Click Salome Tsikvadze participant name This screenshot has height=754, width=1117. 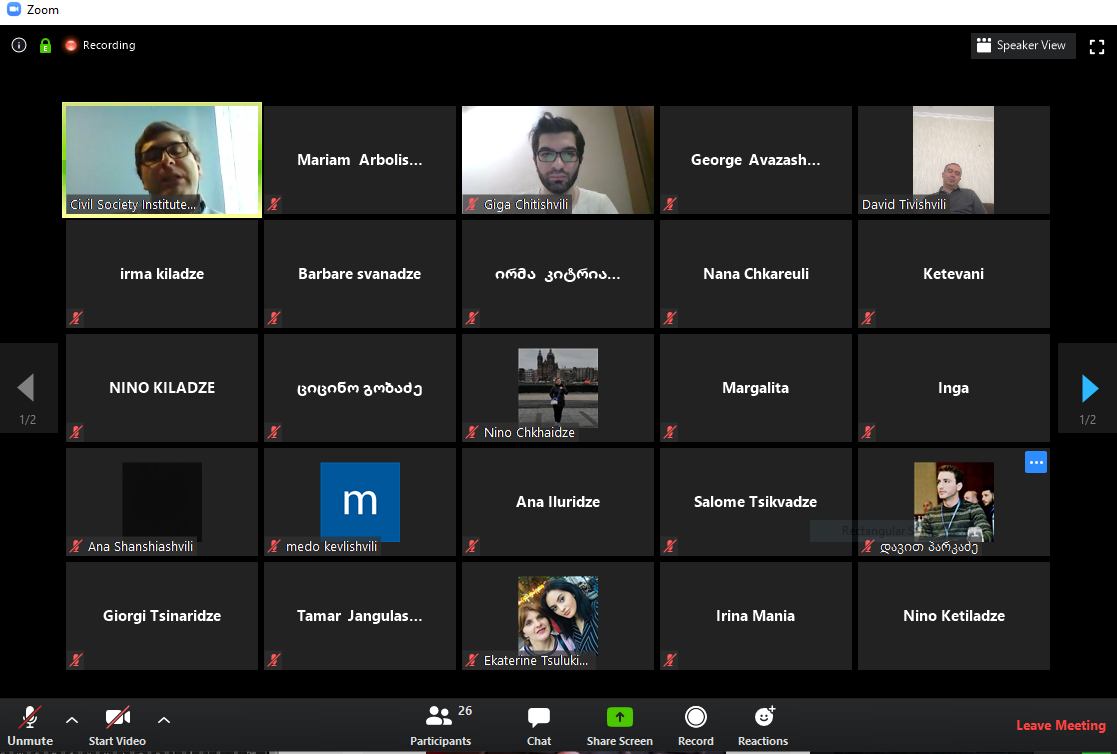point(756,502)
